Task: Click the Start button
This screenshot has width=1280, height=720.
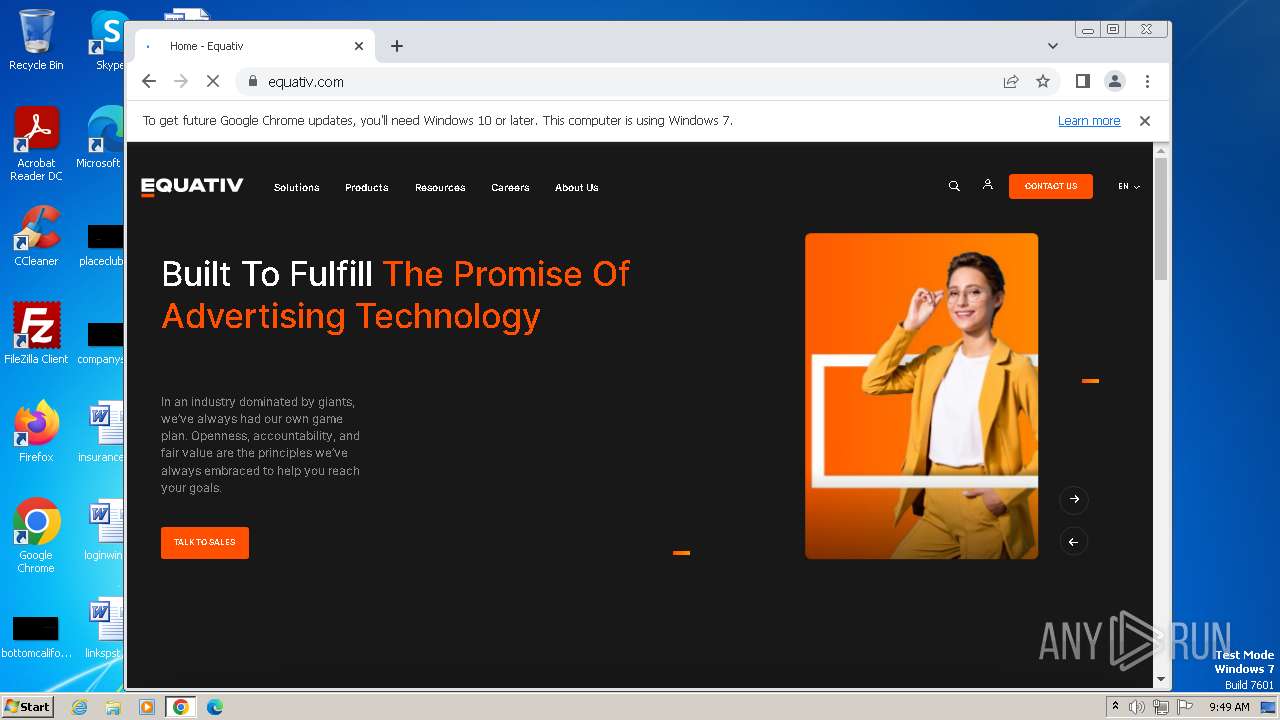Action: click(x=27, y=707)
